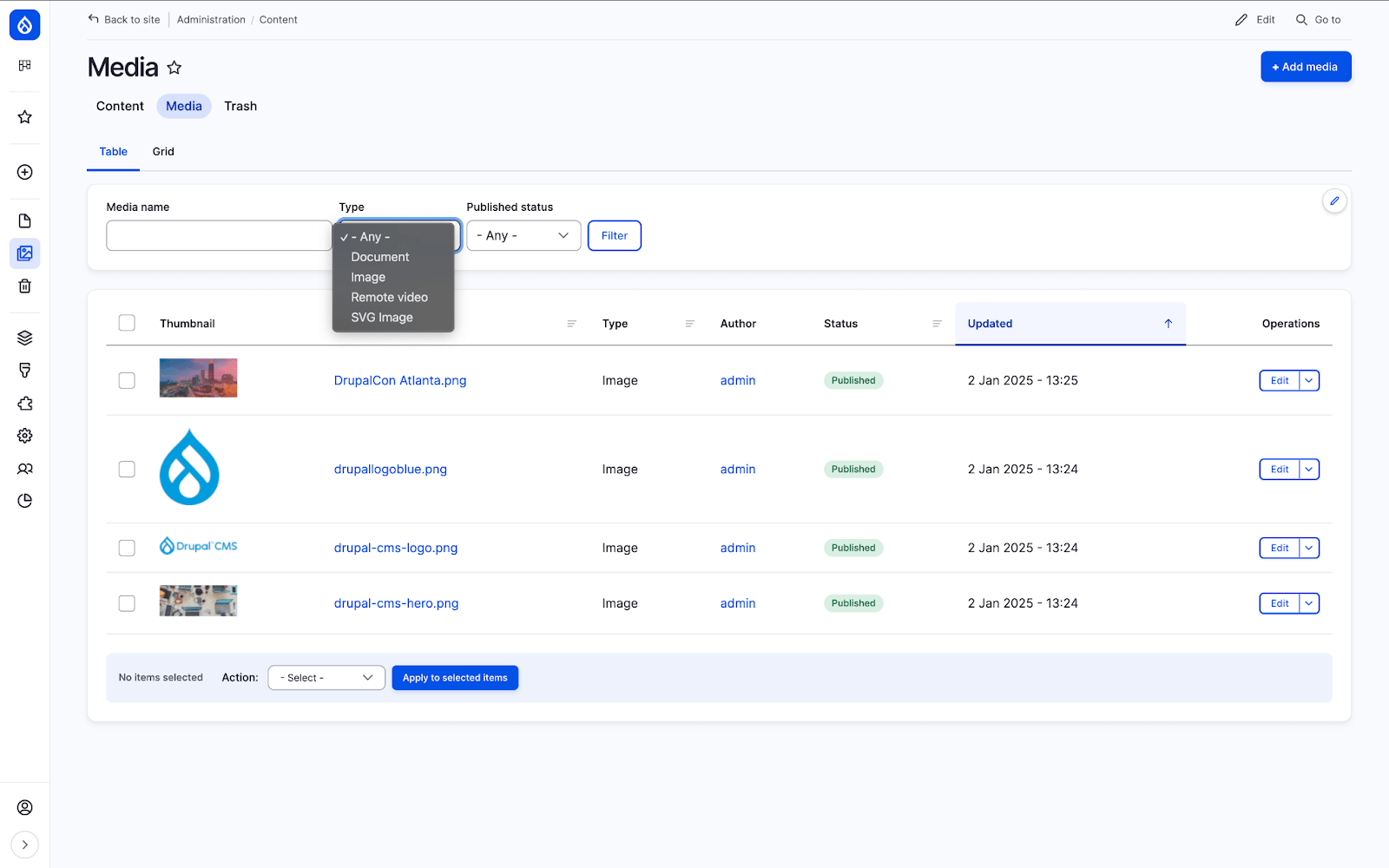The height and width of the screenshot is (868, 1389).
Task: Click the blue Drupal drop logo thumbnail
Action: click(189, 467)
